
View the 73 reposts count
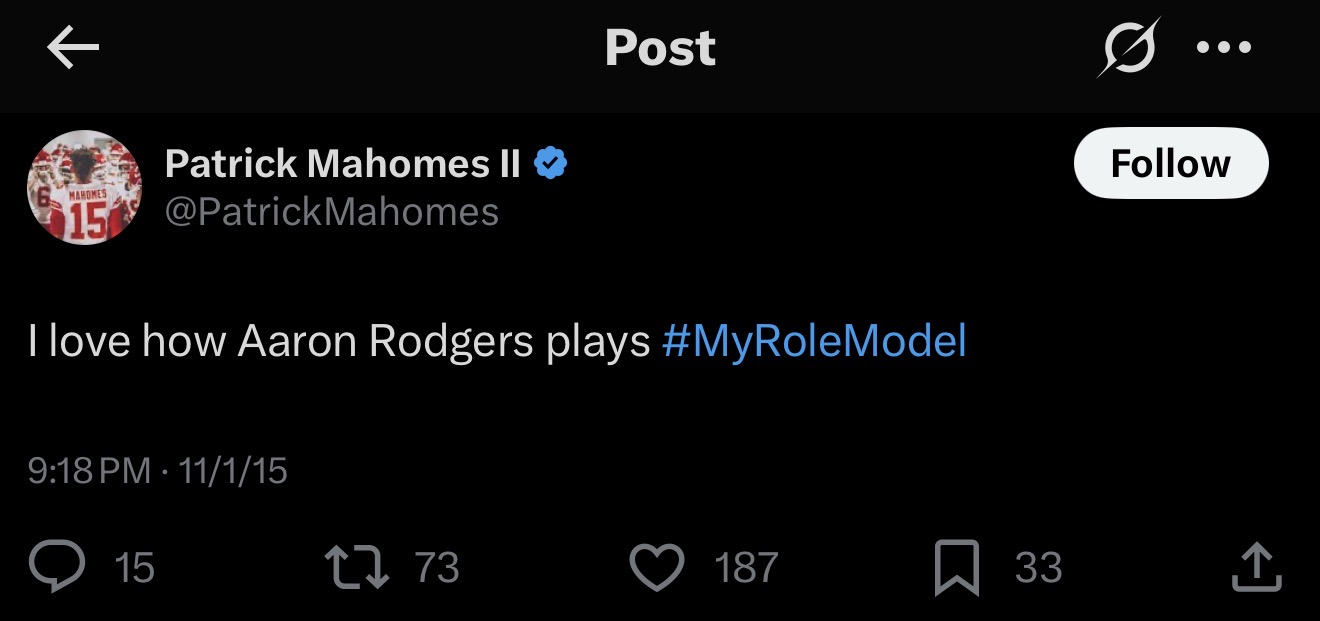click(x=437, y=568)
